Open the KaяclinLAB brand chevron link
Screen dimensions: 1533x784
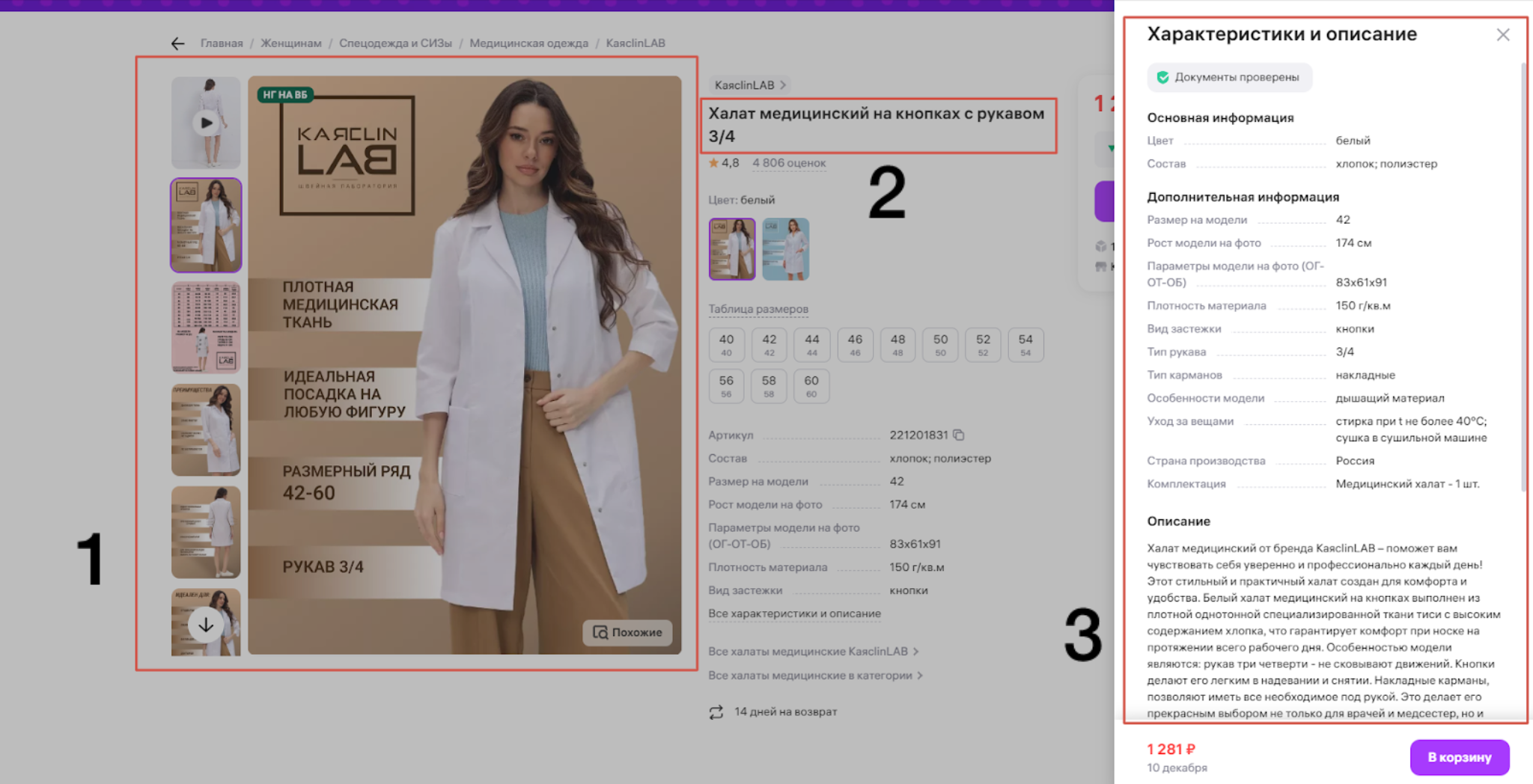pos(750,85)
